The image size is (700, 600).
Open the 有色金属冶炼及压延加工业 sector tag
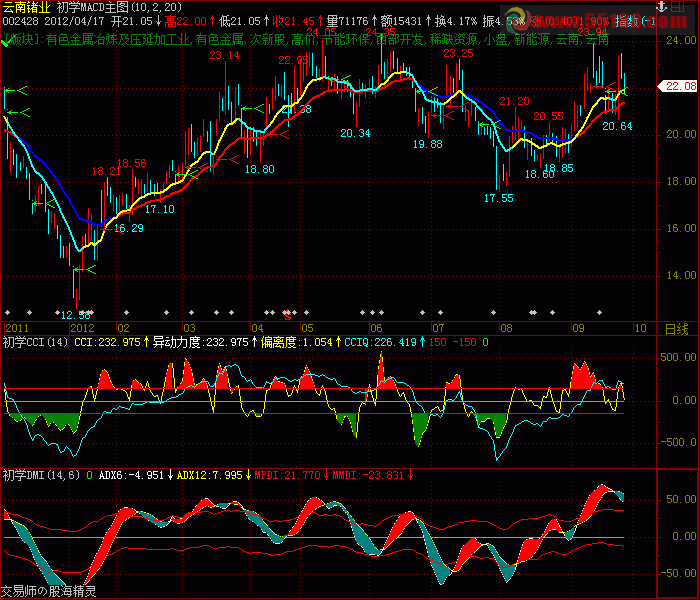coord(118,40)
